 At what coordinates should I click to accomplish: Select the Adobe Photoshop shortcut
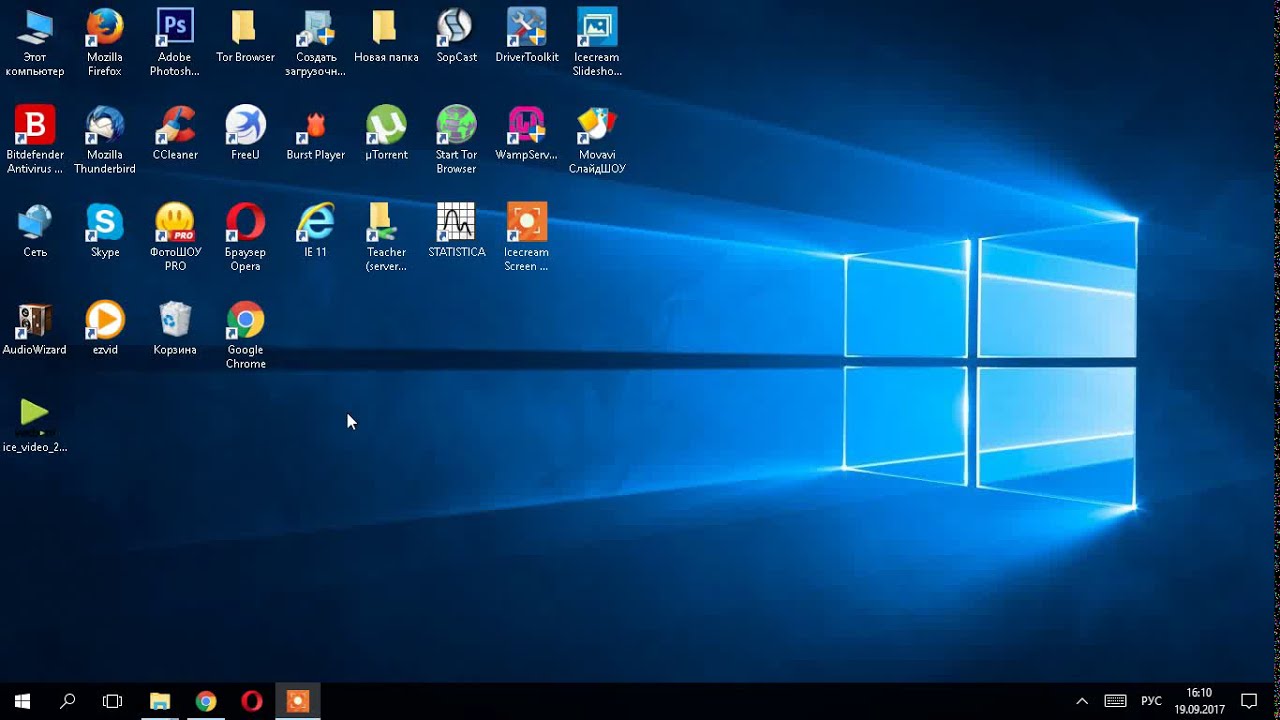(x=175, y=43)
